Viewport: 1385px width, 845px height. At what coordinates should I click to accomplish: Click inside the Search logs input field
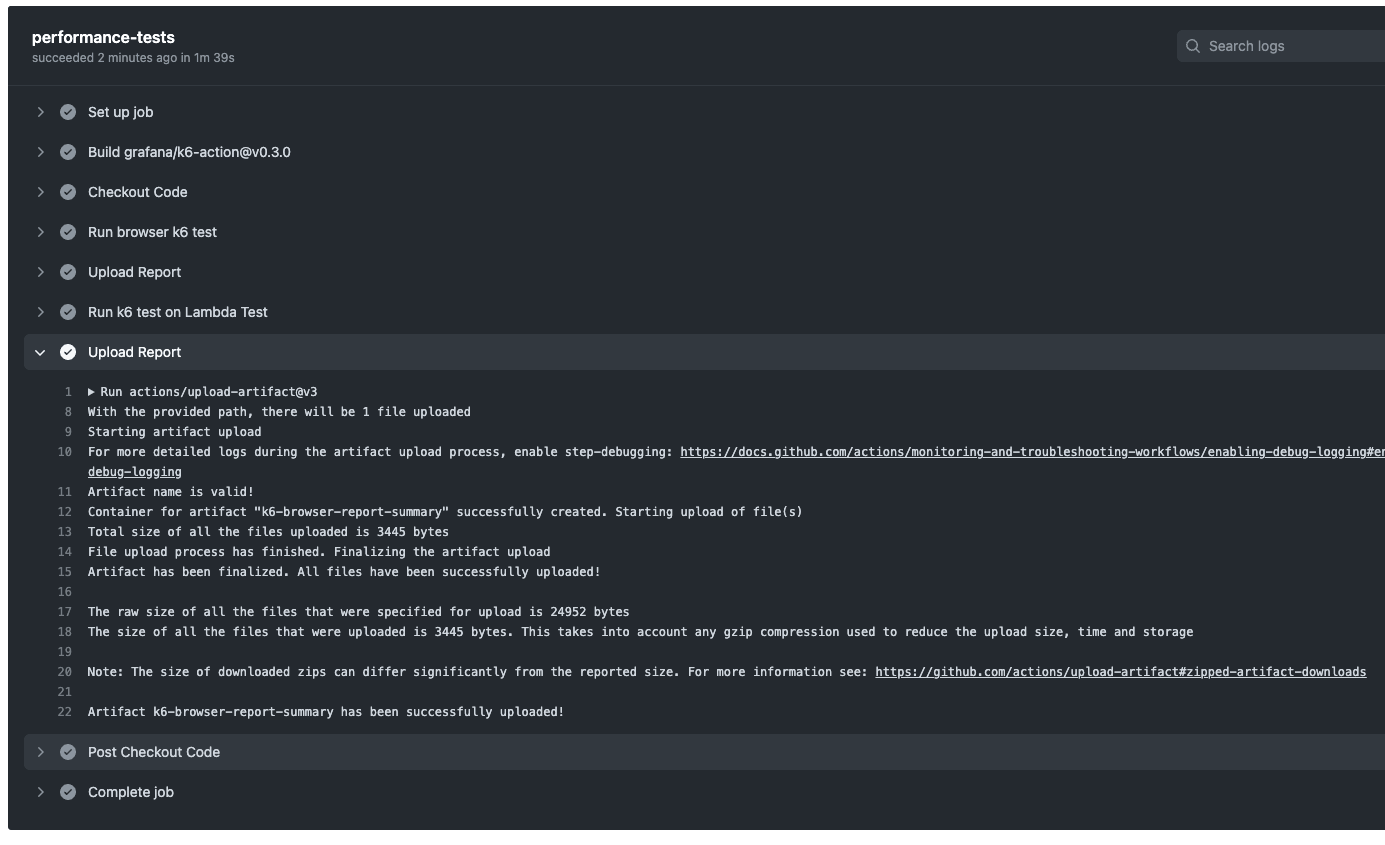click(x=1280, y=45)
